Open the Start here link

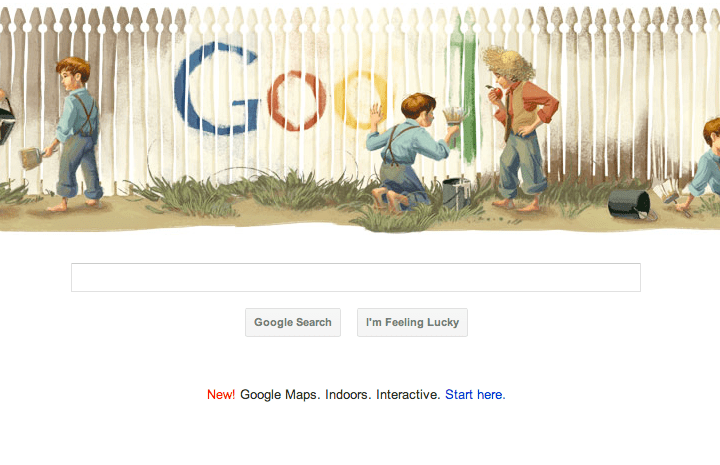coord(475,394)
